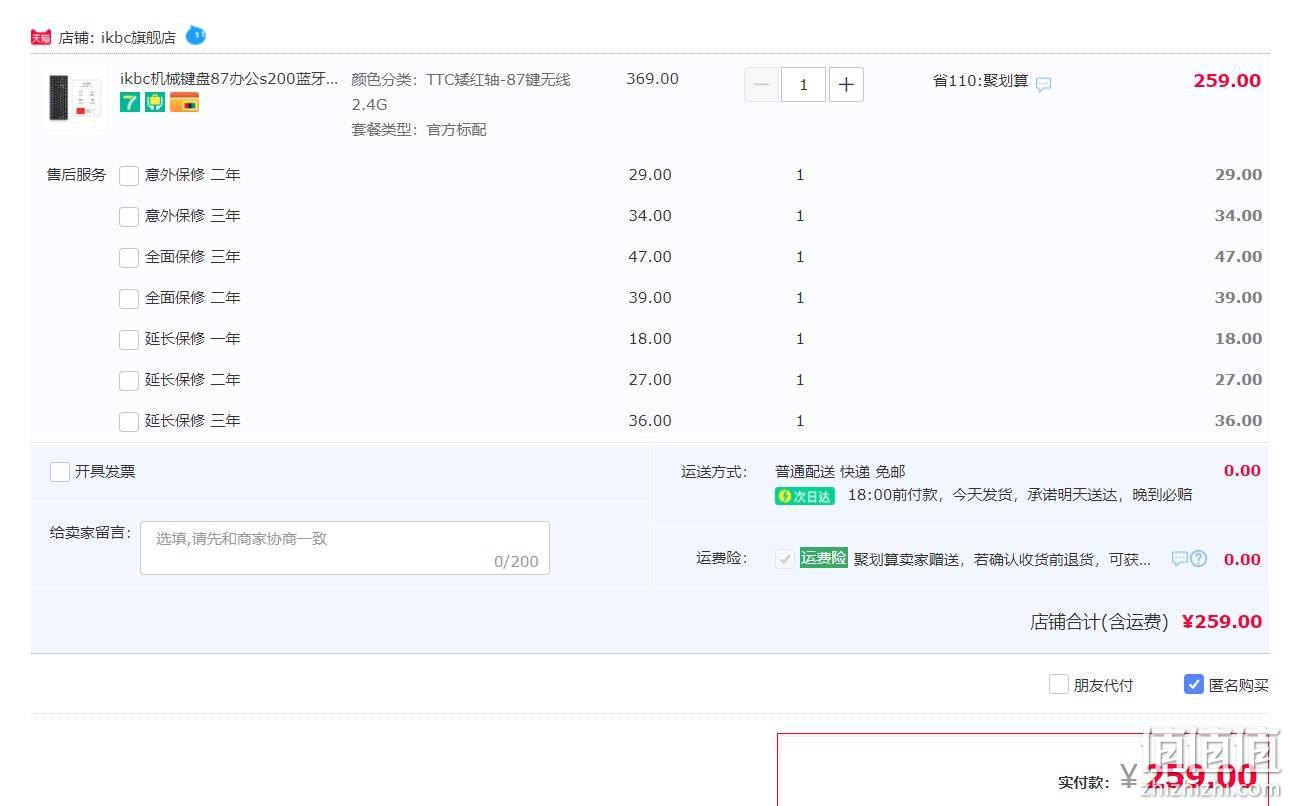The image size is (1290, 806).
Task: Check 延长保修 二年 warranty option
Action: [x=129, y=381]
